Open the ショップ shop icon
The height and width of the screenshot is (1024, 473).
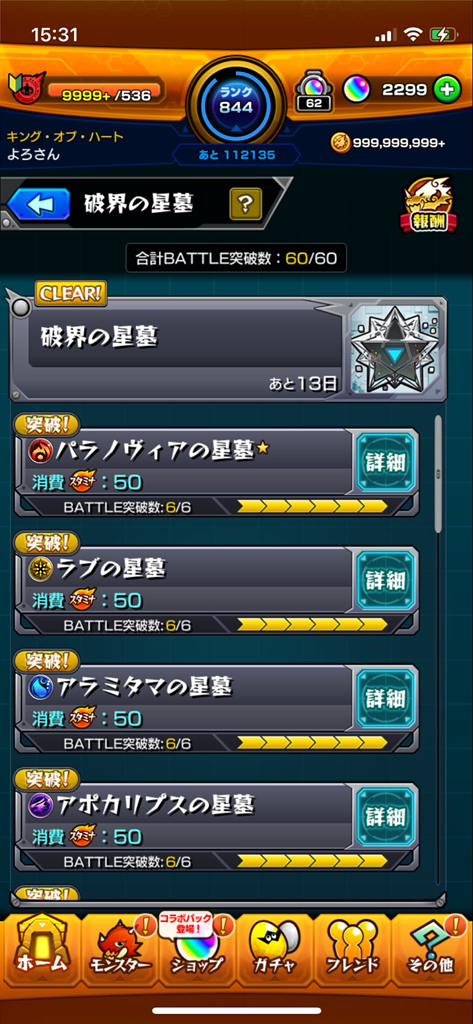196,951
